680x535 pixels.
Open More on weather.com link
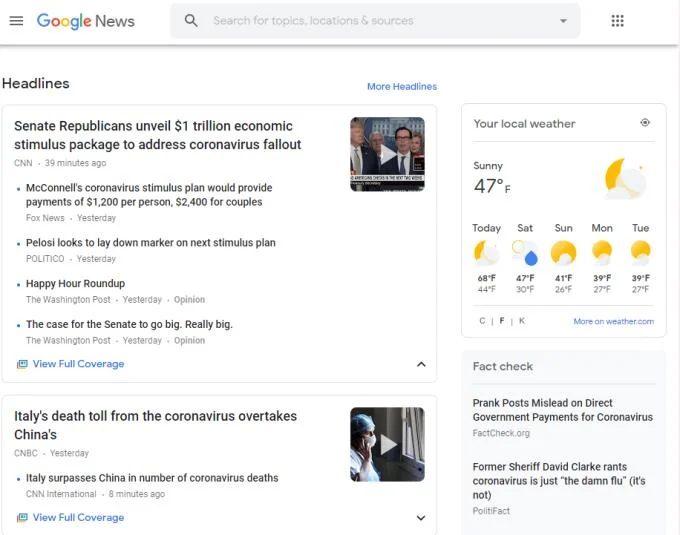pyautogui.click(x=614, y=321)
